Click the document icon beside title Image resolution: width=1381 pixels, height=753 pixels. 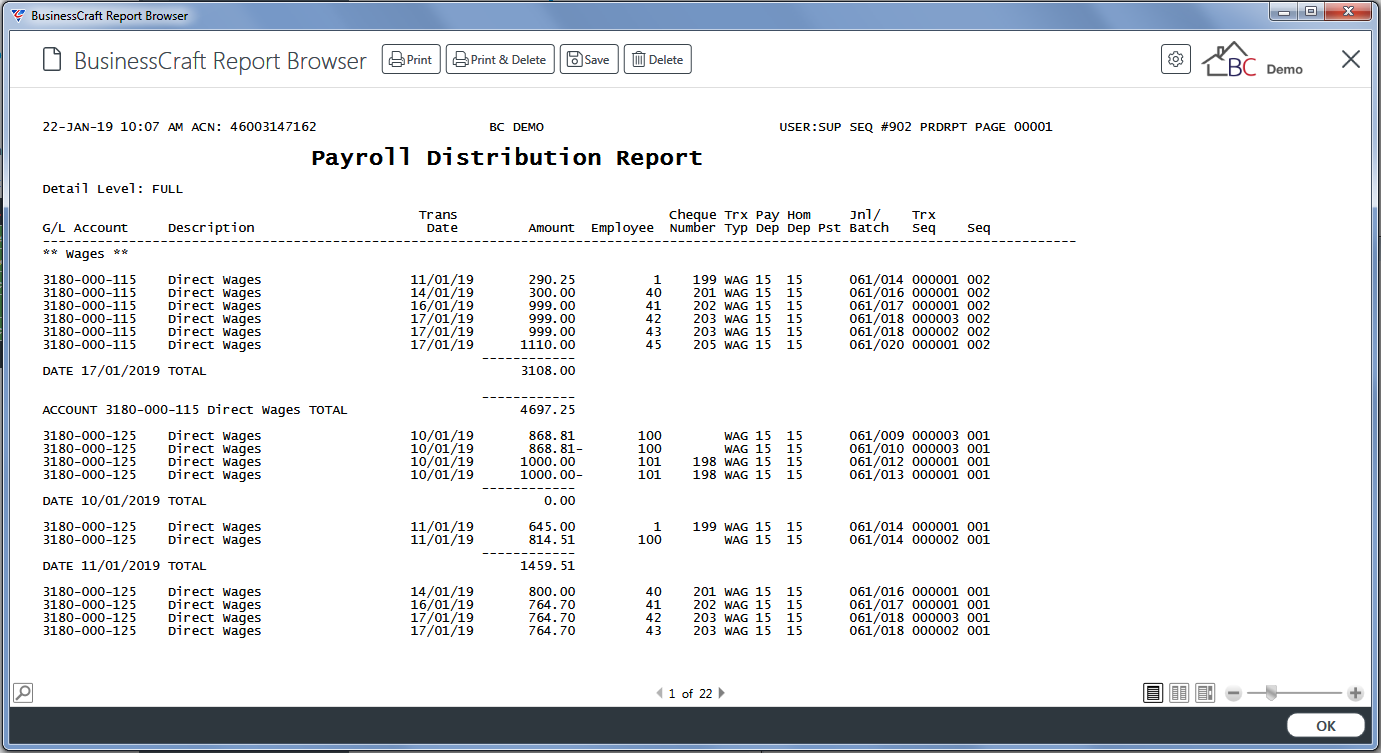52,60
